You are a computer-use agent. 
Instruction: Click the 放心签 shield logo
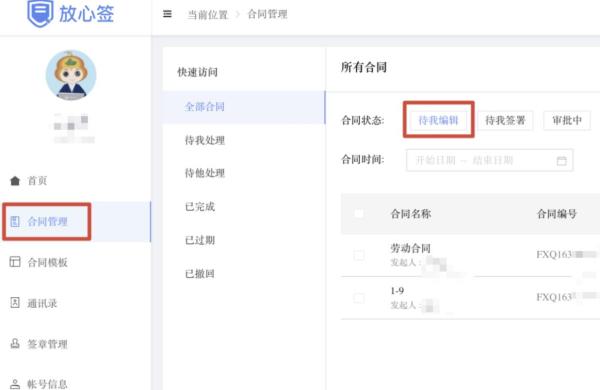(40, 13)
